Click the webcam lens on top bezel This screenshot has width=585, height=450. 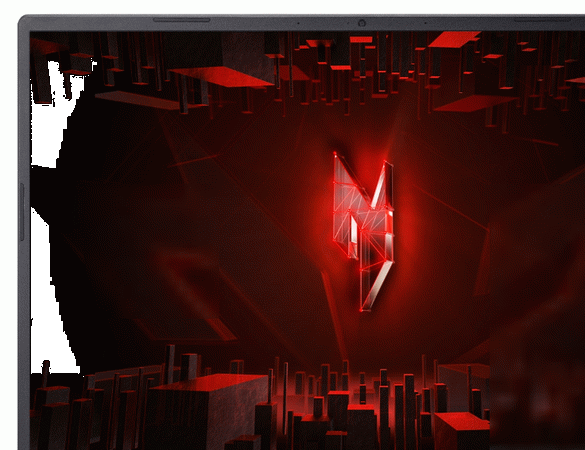point(361,23)
